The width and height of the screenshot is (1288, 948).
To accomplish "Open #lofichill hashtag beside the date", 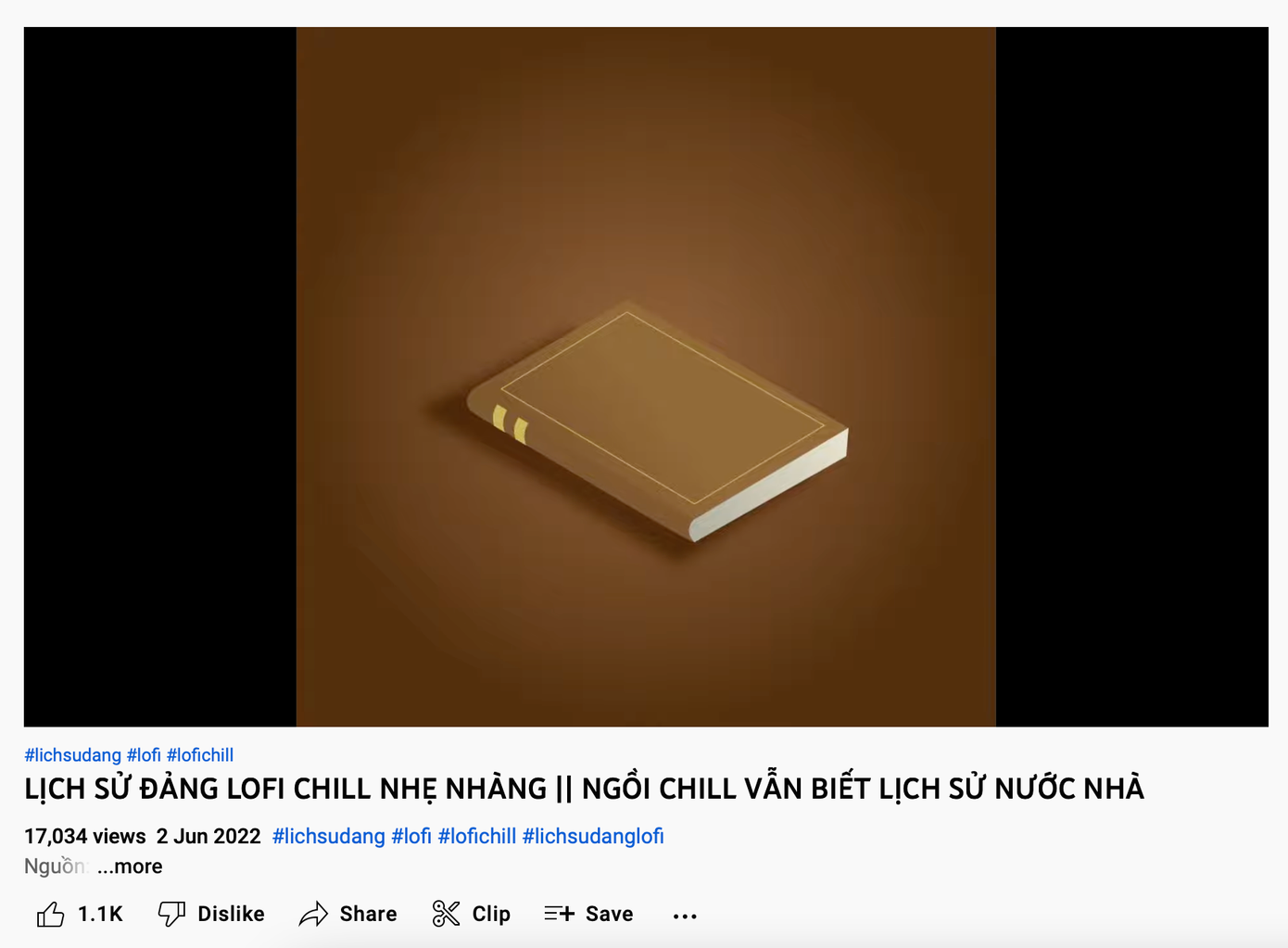I will click(x=477, y=837).
